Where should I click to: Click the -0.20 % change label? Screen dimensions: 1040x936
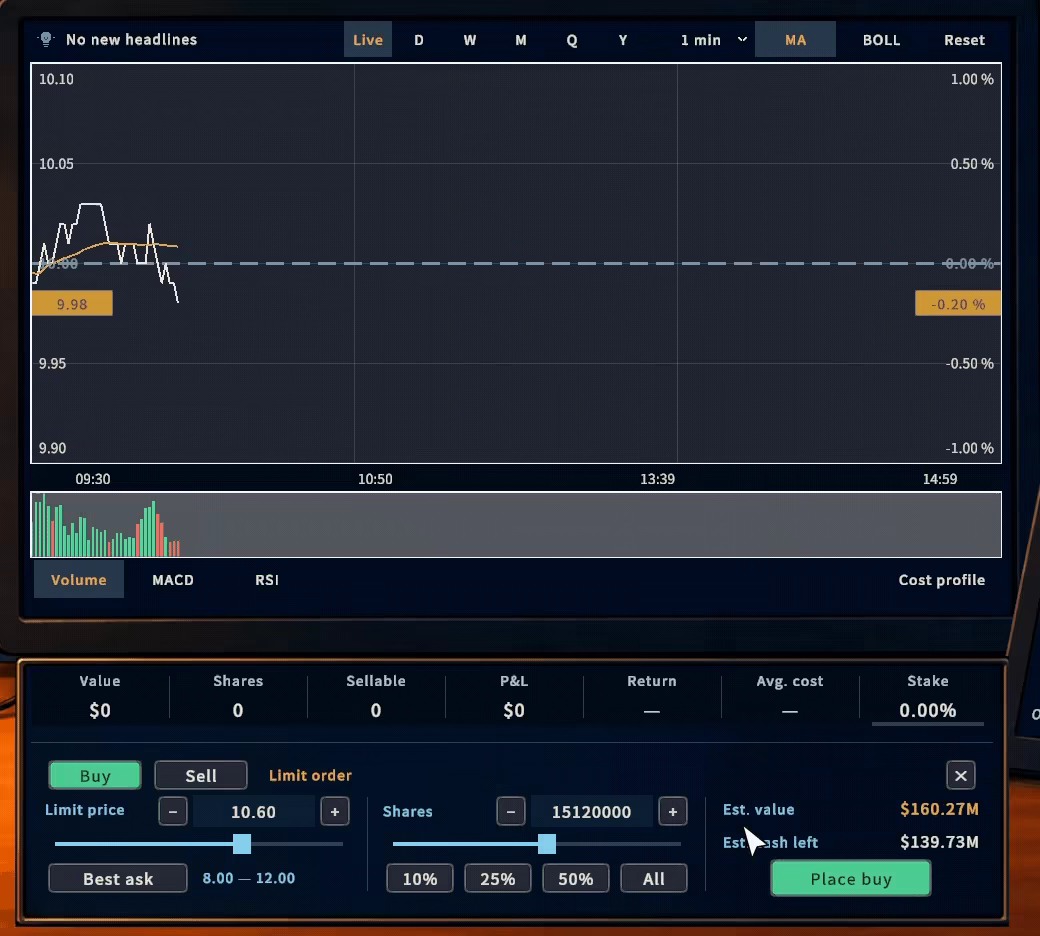pyautogui.click(x=958, y=304)
